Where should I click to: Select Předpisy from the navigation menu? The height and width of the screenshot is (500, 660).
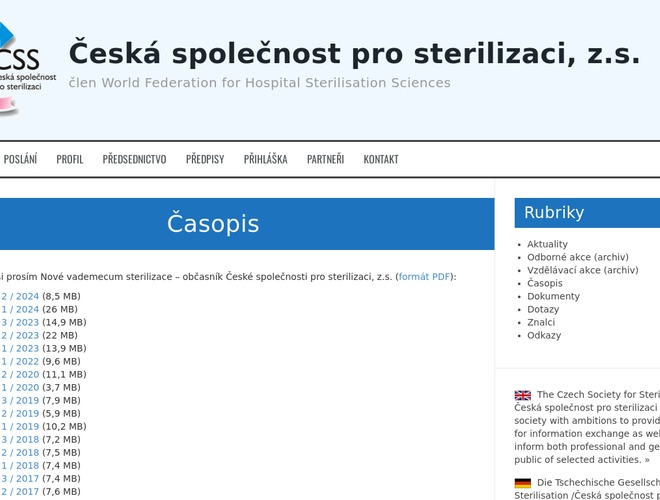click(205, 159)
